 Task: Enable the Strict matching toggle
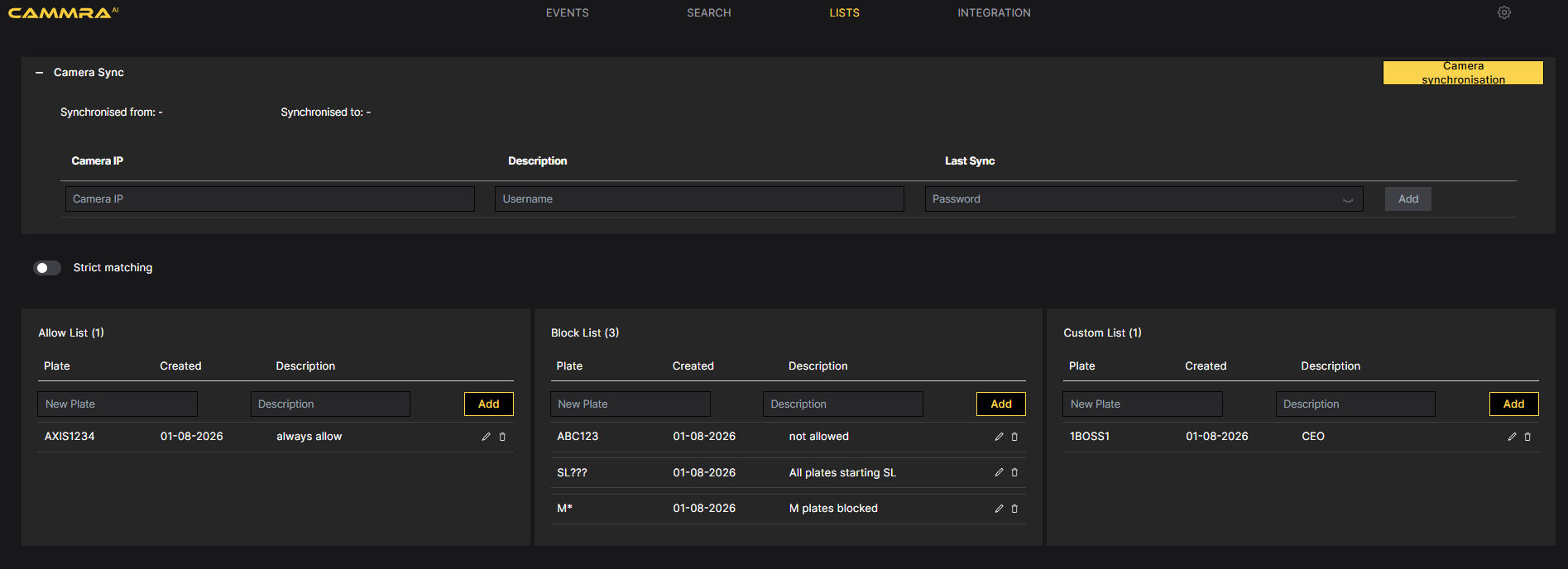47,268
